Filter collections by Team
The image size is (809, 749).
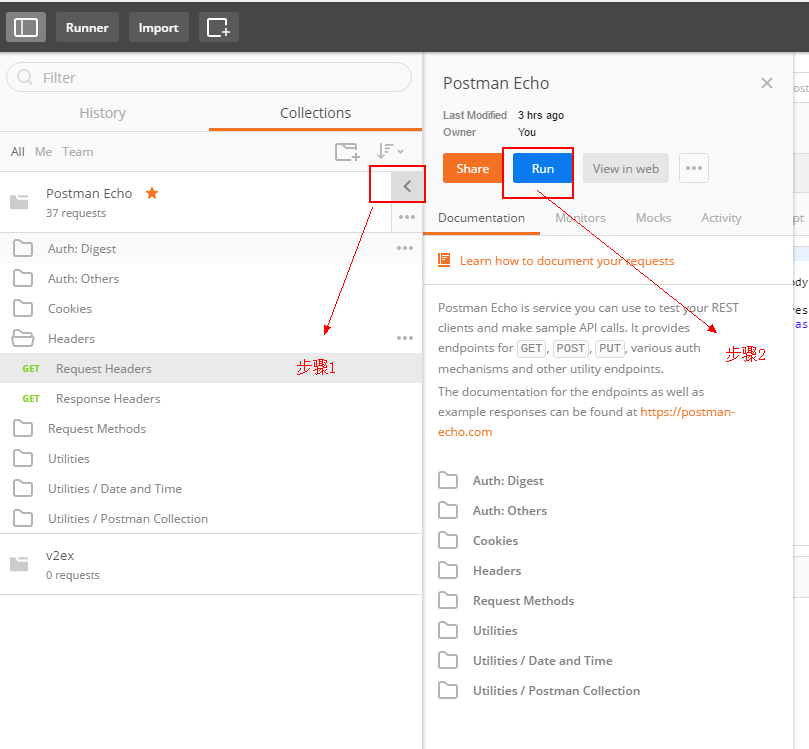(78, 152)
